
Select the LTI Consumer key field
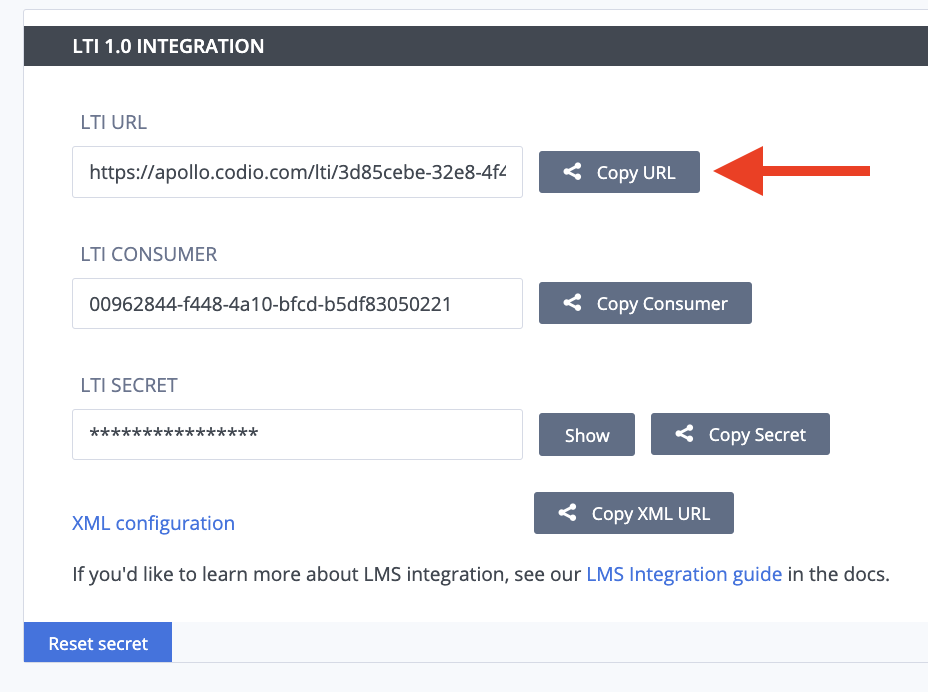tap(297, 303)
